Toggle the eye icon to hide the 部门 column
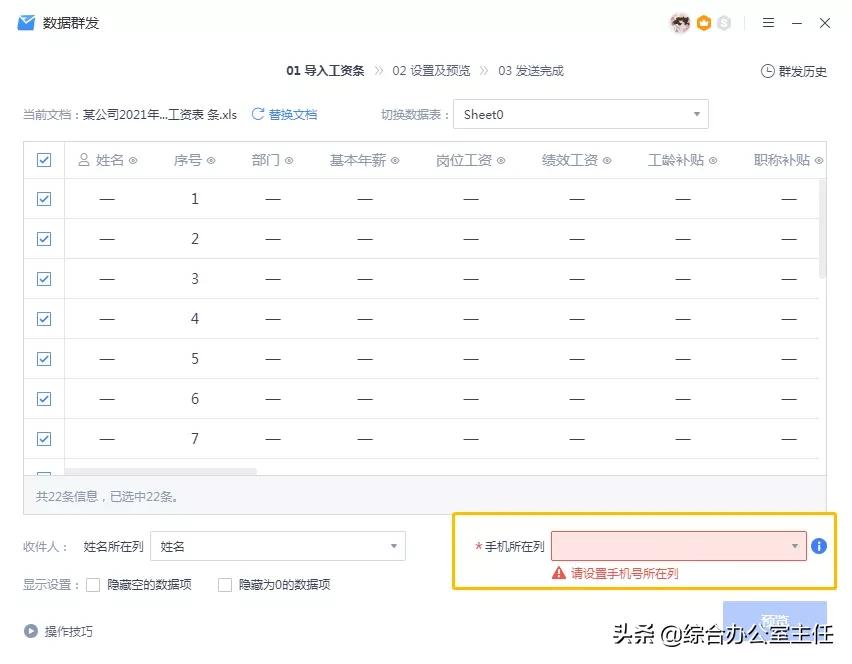This screenshot has width=852, height=664. point(290,159)
